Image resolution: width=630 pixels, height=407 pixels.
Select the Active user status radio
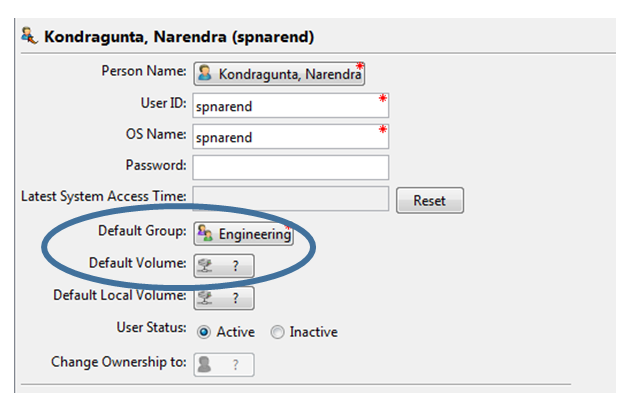coord(204,332)
